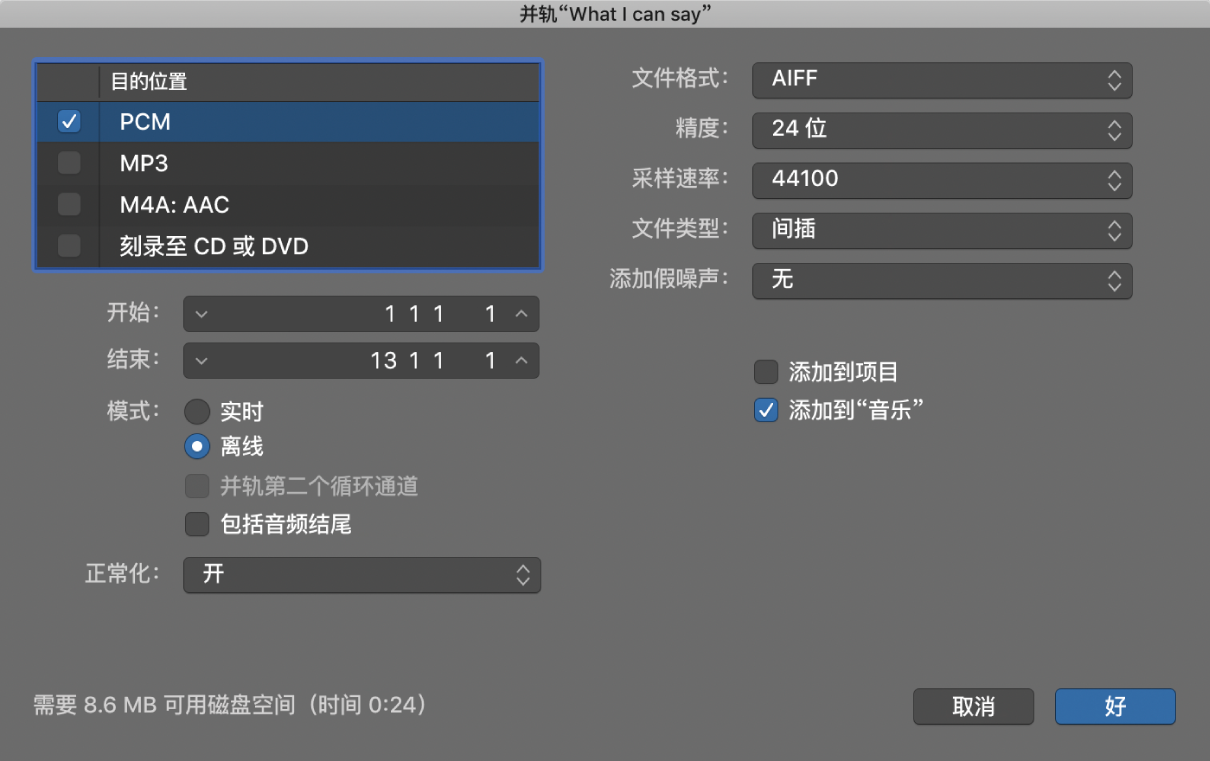
Task: Open the 采样速率 dropdown showing 44100
Action: (x=941, y=180)
